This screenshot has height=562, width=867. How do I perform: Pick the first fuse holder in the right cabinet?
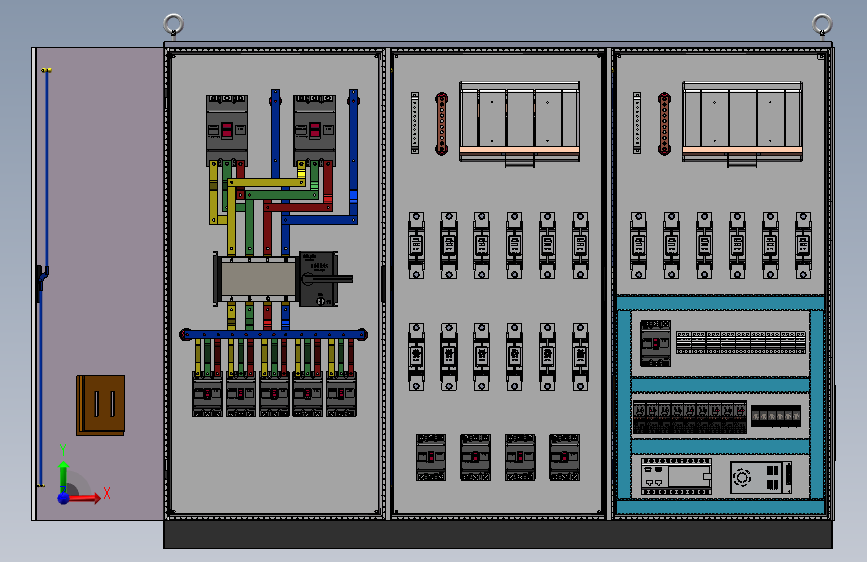pos(639,245)
